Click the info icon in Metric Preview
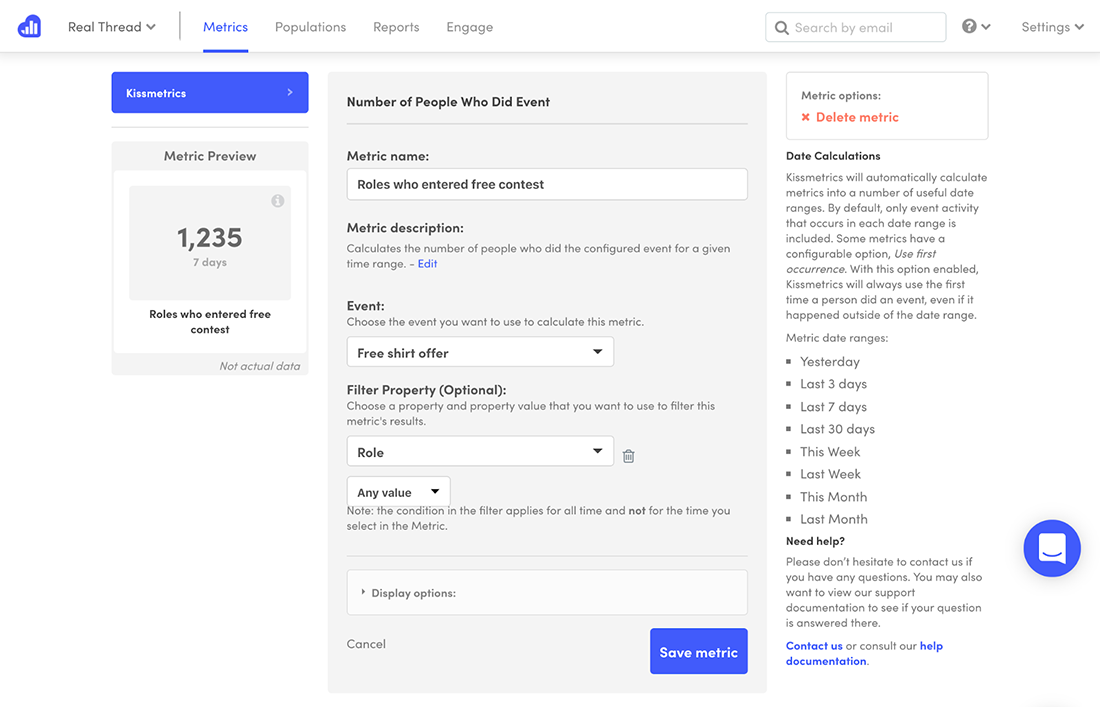1100x707 pixels. [x=278, y=201]
